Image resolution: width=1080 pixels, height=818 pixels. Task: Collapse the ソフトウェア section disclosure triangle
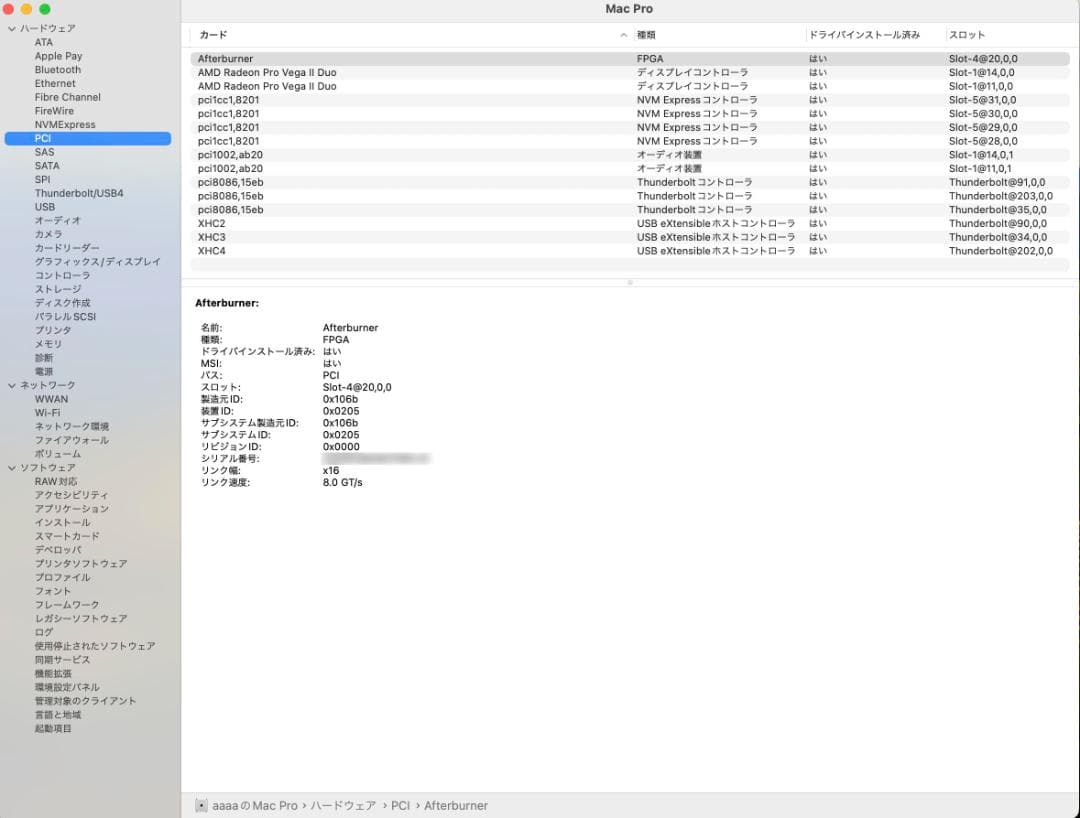(x=12, y=468)
